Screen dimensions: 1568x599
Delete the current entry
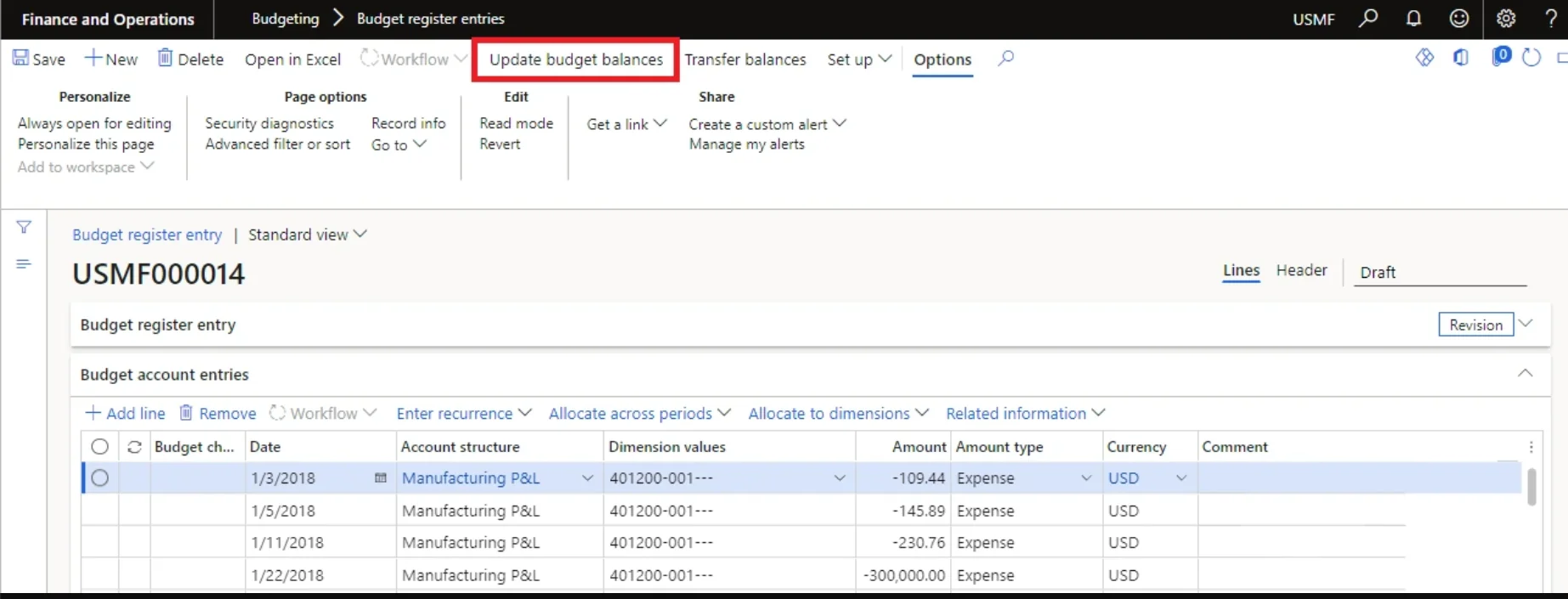pyautogui.click(x=190, y=59)
